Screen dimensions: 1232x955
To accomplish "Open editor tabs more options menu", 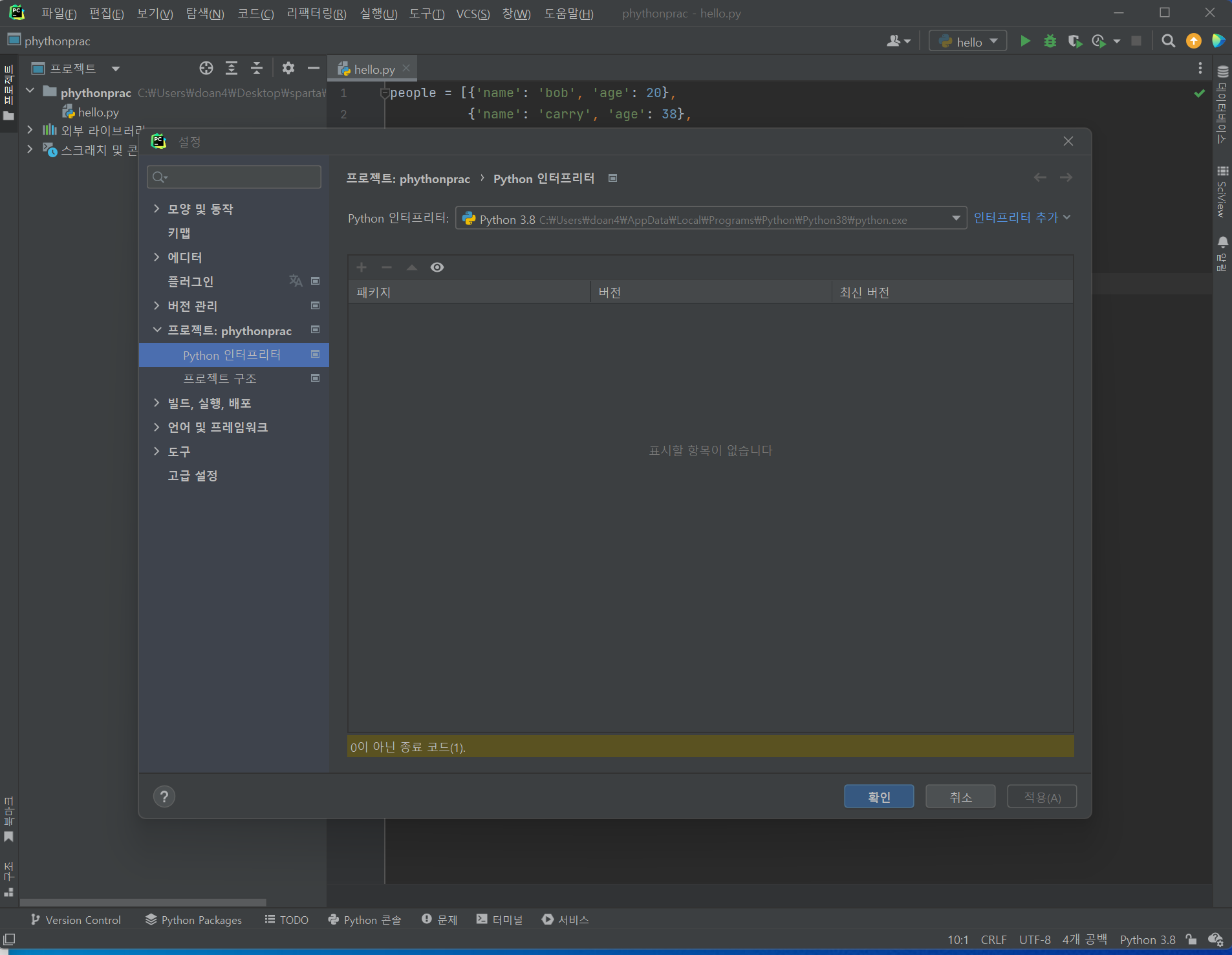I will coord(1200,68).
